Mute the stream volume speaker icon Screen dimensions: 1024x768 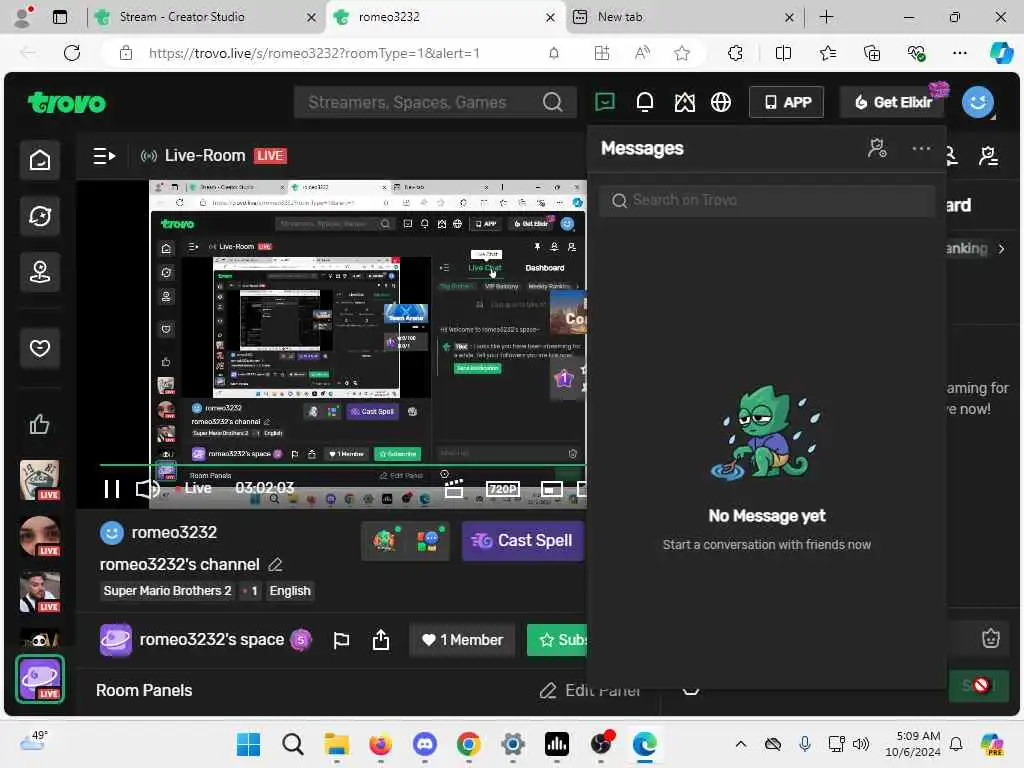(148, 488)
